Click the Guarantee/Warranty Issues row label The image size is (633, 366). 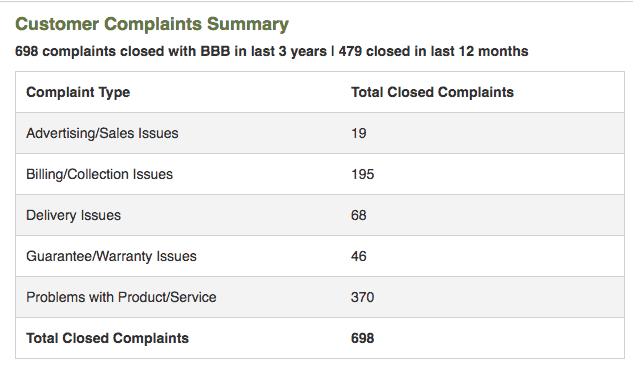point(111,256)
